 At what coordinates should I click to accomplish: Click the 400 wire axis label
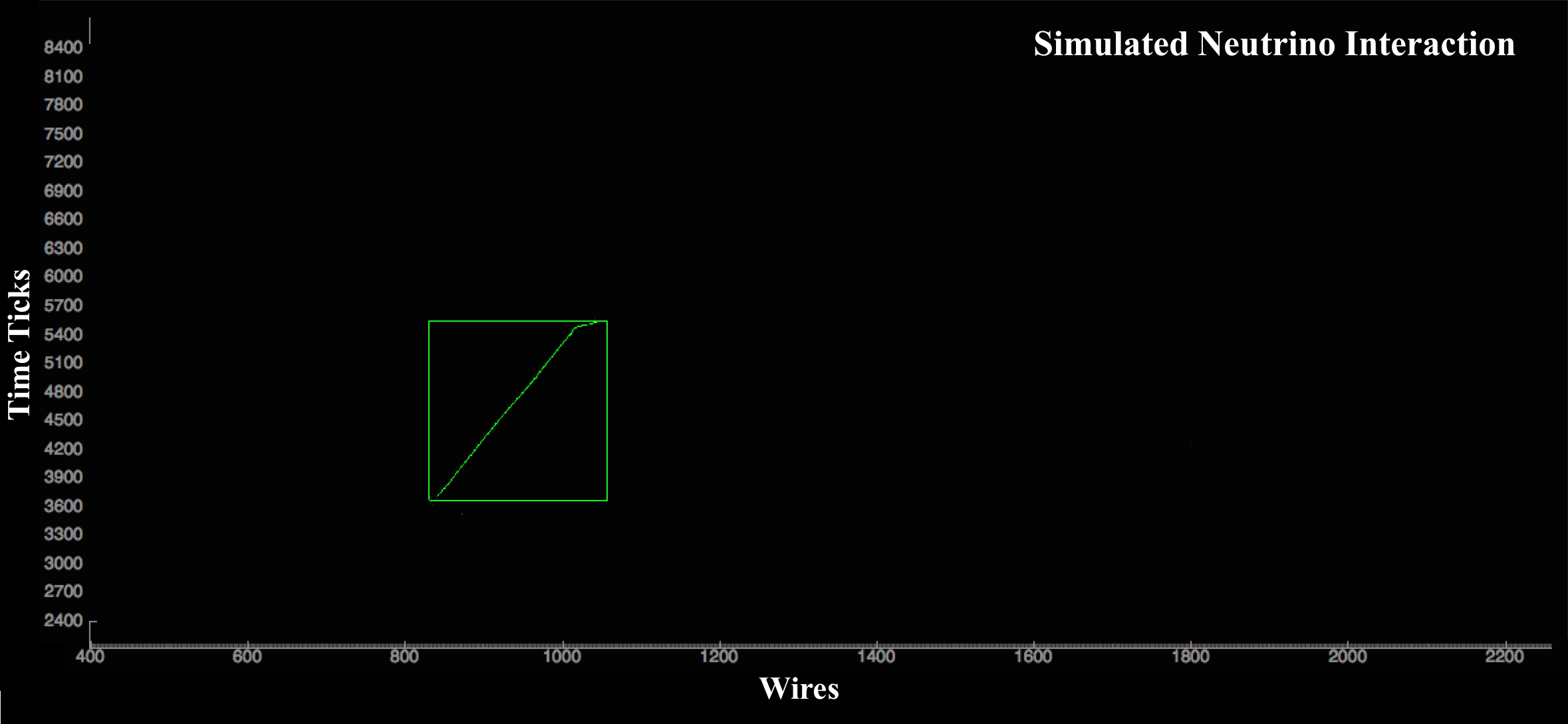90,657
